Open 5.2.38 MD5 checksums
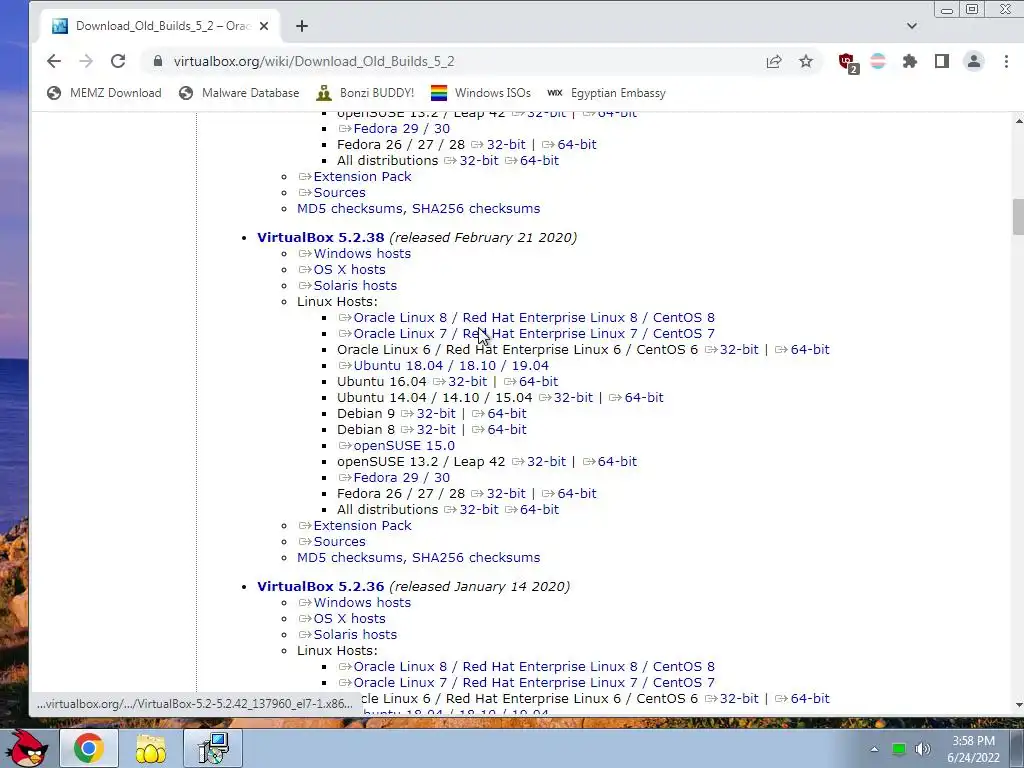Screen dimensions: 1024x768 coord(350,558)
